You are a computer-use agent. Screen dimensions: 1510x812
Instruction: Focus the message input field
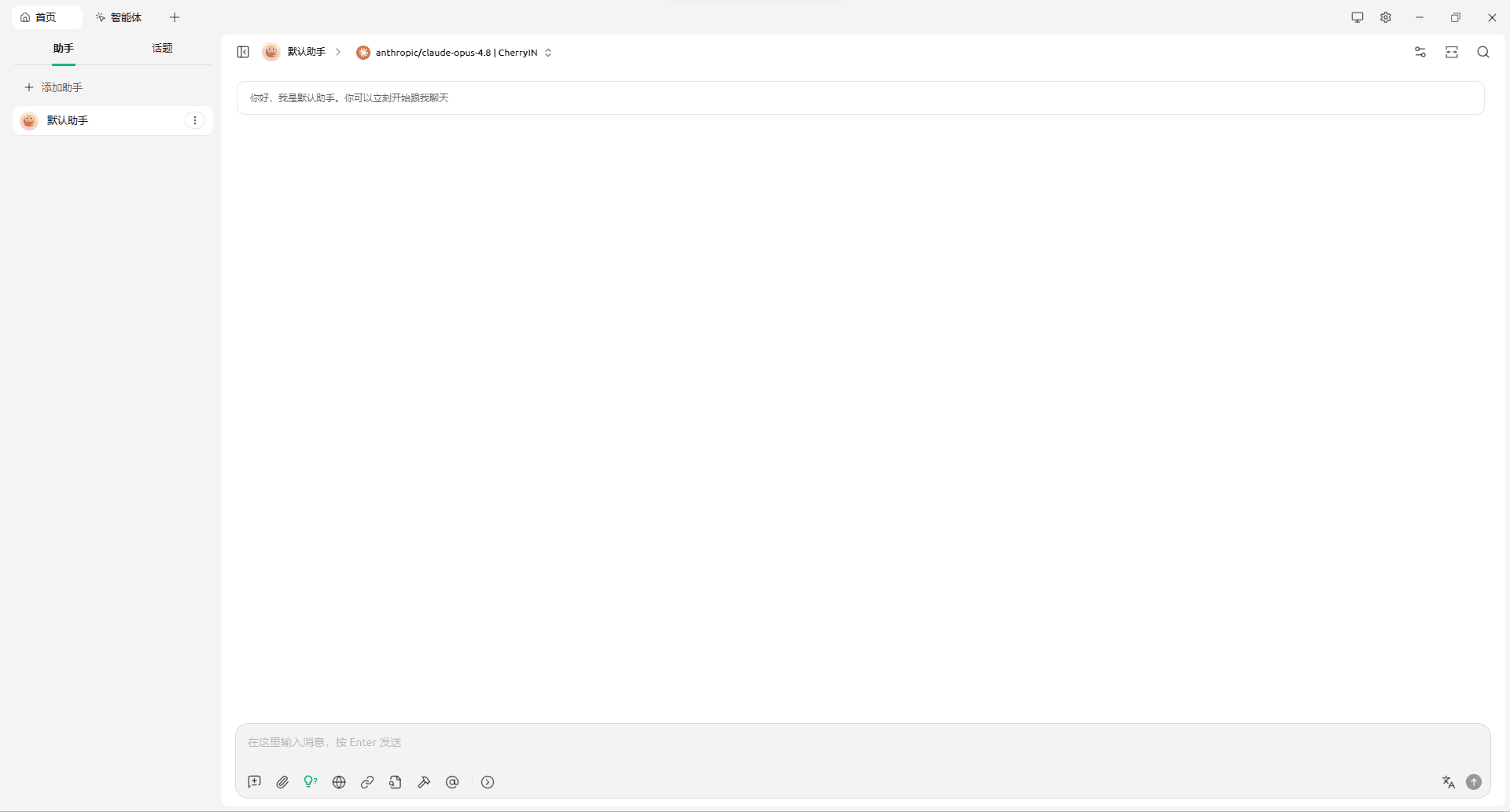pyautogui.click(x=863, y=742)
